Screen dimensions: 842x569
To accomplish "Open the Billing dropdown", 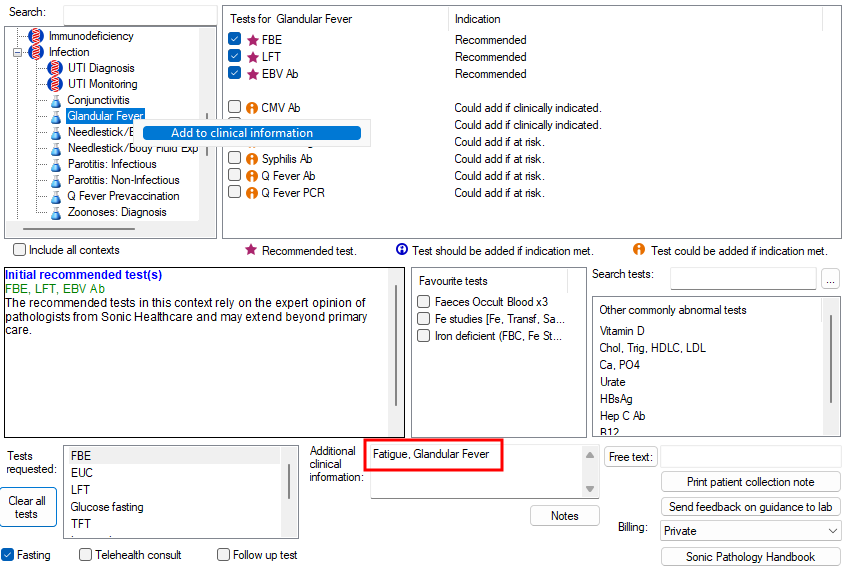I will 750,531.
